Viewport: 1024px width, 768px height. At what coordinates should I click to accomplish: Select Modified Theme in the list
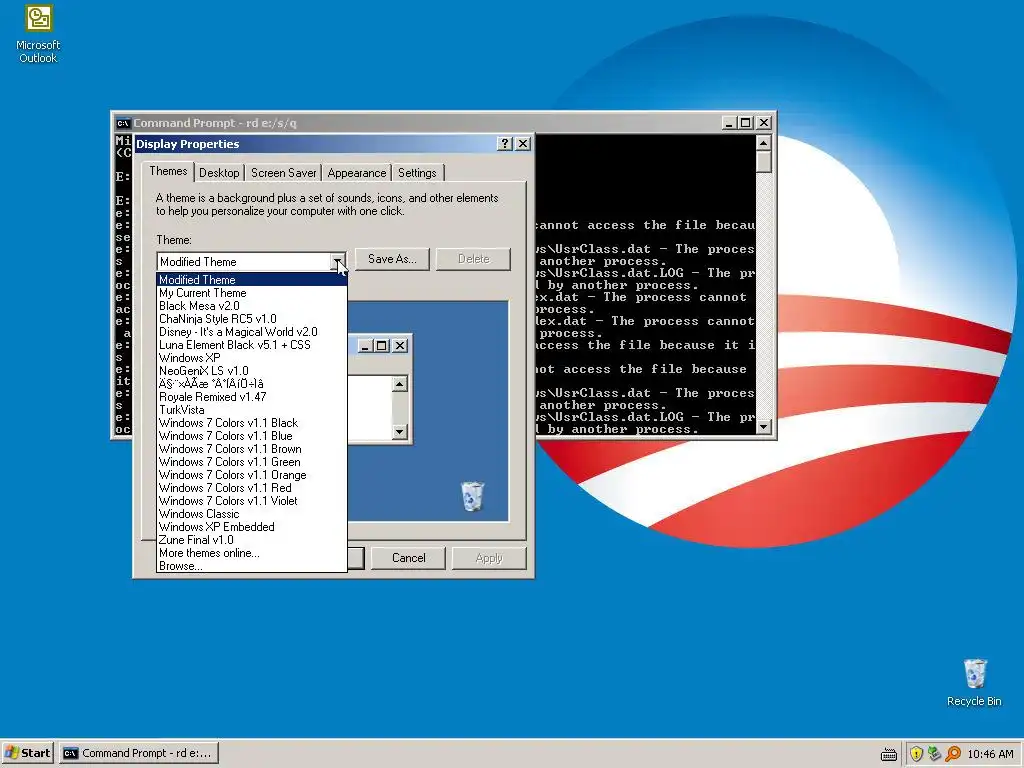tap(251, 280)
